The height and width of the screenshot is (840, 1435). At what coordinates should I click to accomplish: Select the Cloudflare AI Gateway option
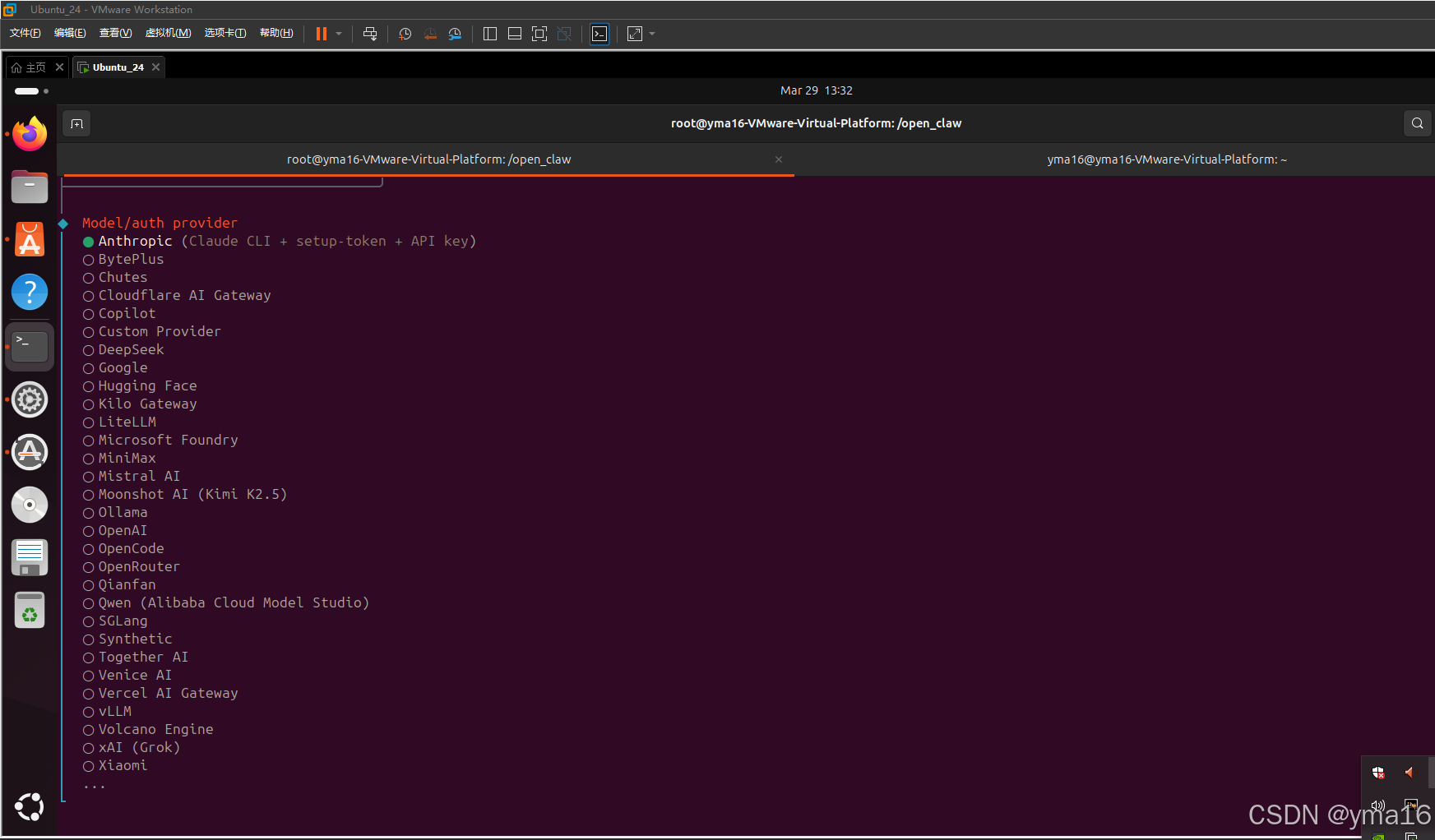177,296
